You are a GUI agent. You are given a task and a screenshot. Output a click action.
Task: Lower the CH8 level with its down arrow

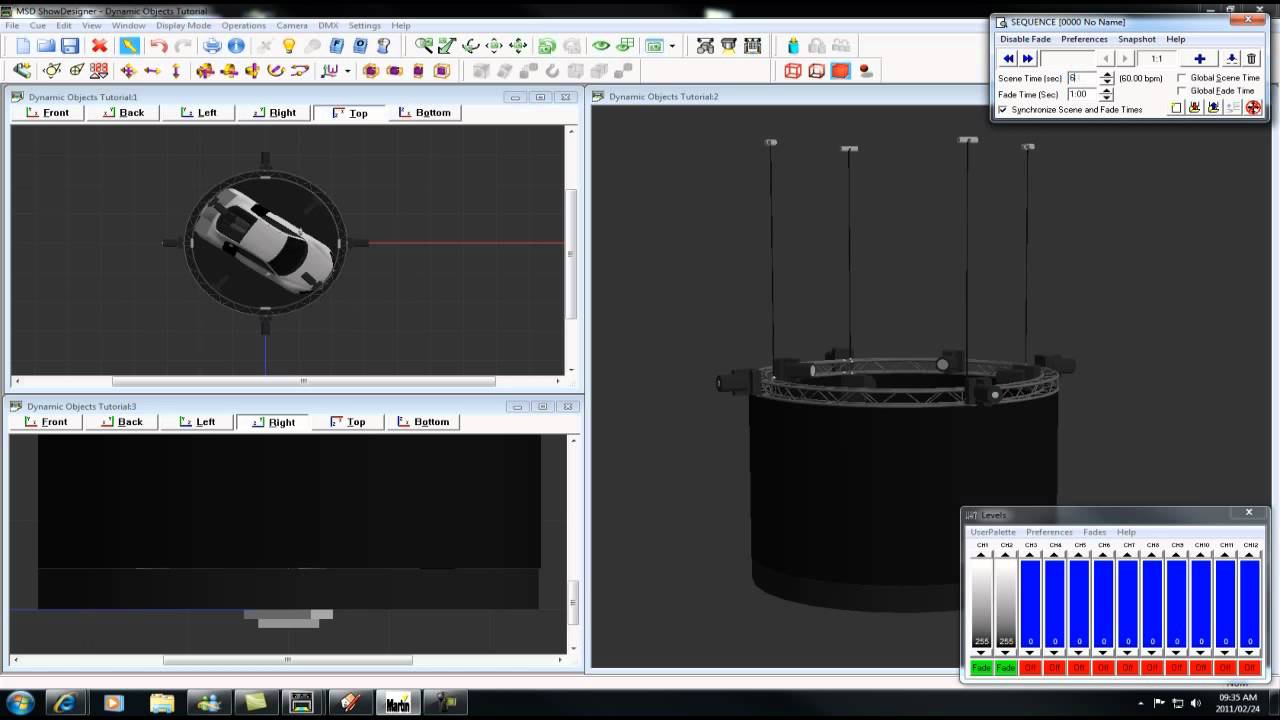tap(1153, 653)
